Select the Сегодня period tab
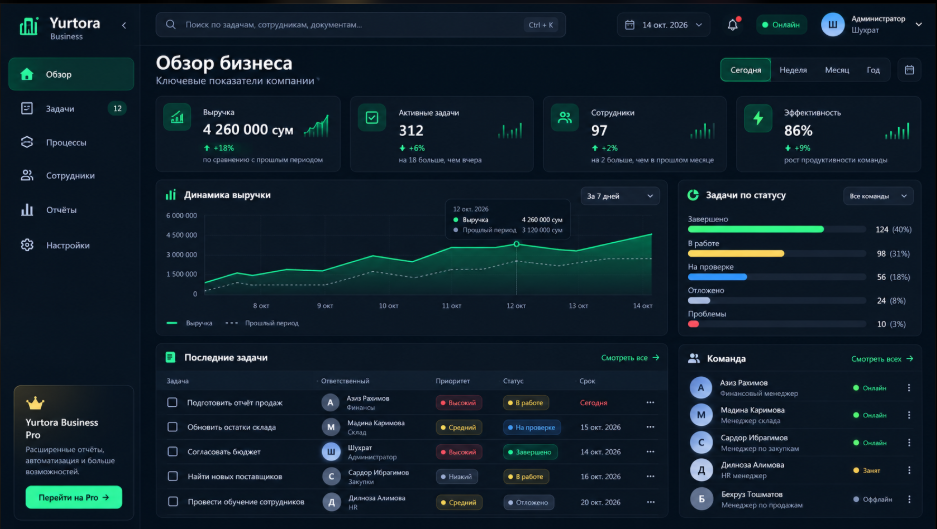 click(746, 70)
